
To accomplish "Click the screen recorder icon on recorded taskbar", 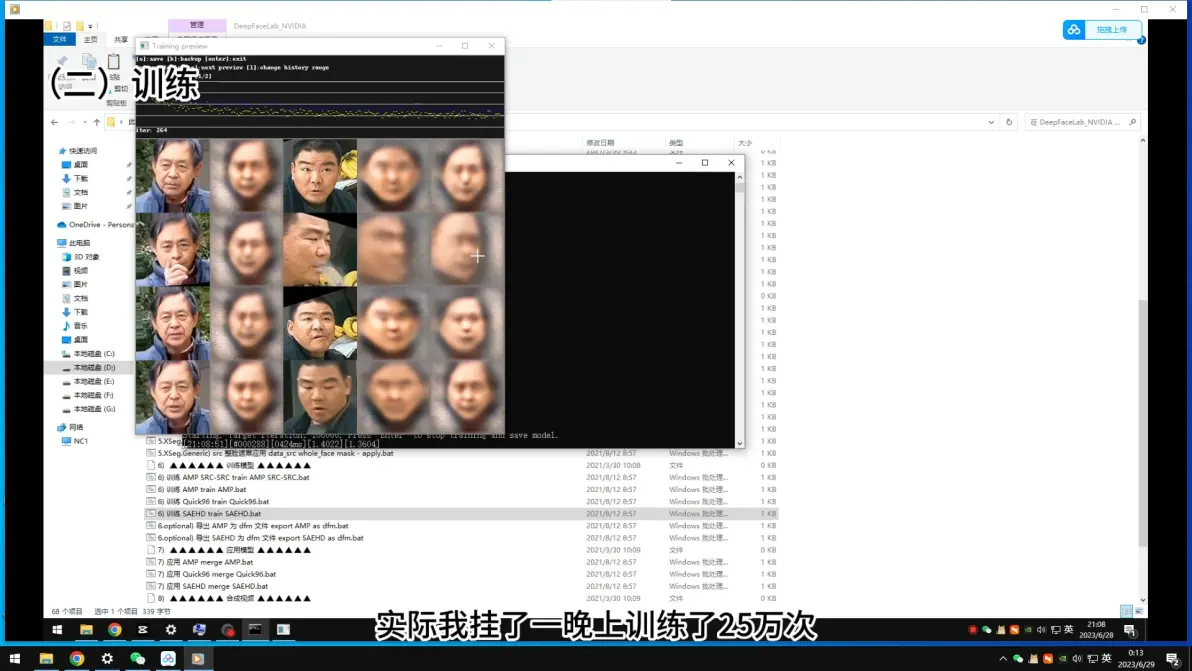I will point(227,630).
